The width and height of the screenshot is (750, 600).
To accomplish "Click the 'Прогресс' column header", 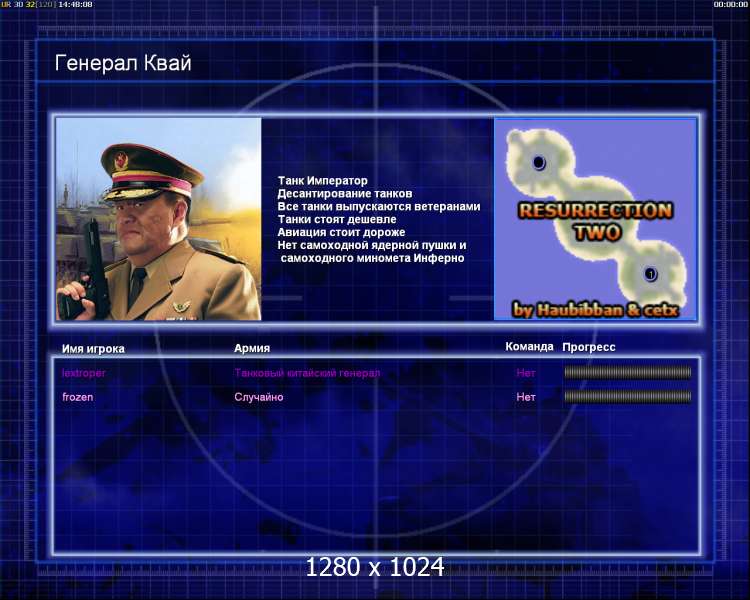I will pos(589,347).
